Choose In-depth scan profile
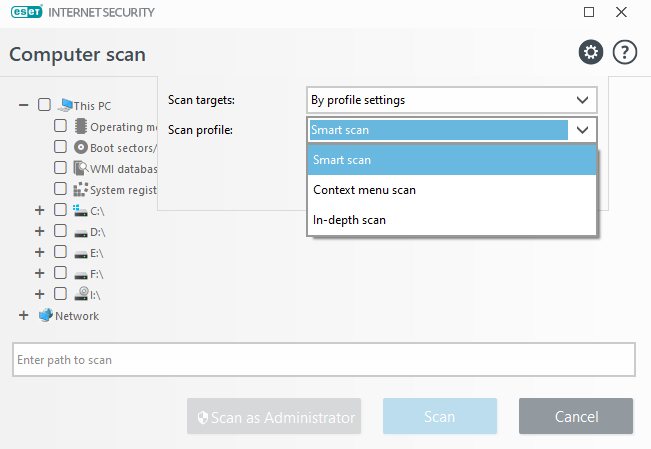Screen dimensions: 651x449 pyautogui.click(x=452, y=220)
